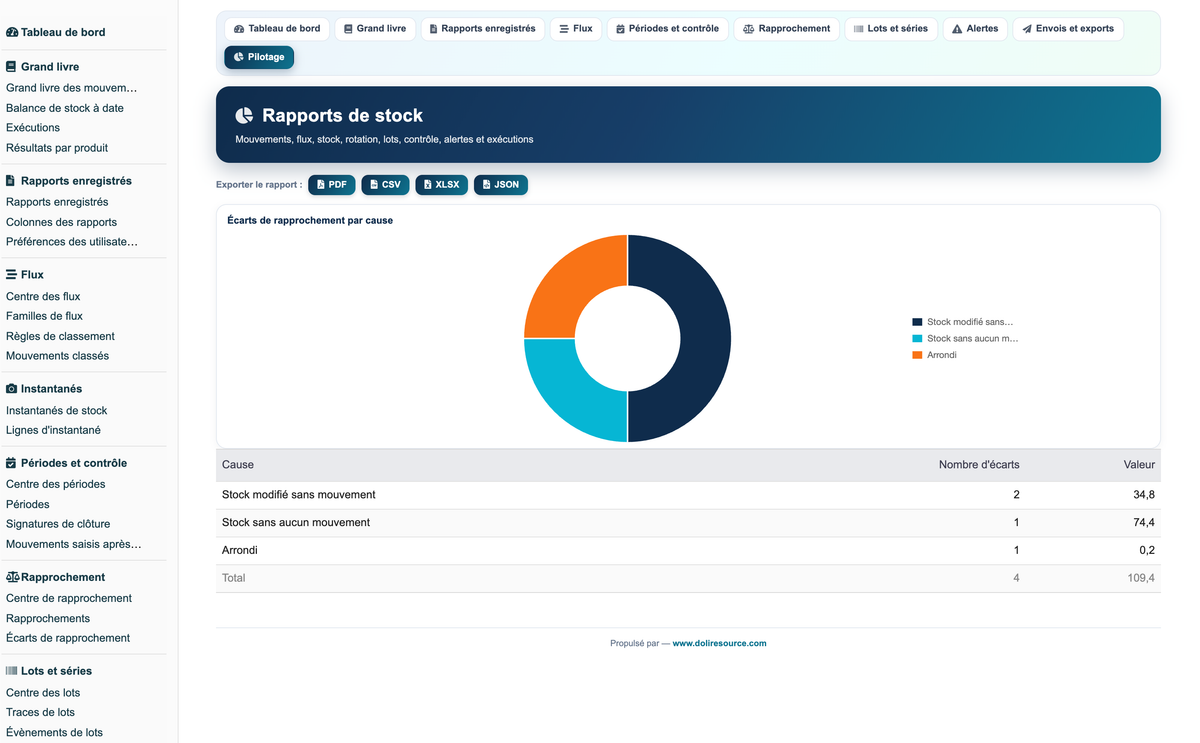Image resolution: width=1200 pixels, height=743 pixels.
Task: Click the file icon on the XLSX export button
Action: (x=428, y=185)
